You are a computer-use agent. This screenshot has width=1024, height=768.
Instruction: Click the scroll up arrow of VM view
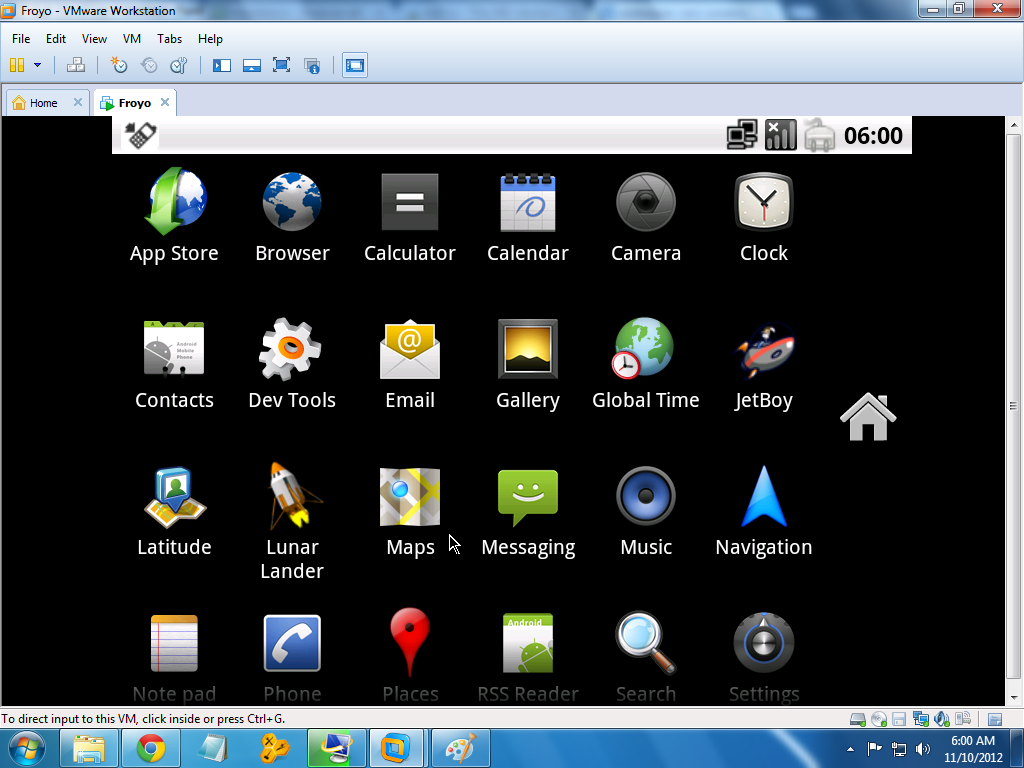click(1013, 124)
